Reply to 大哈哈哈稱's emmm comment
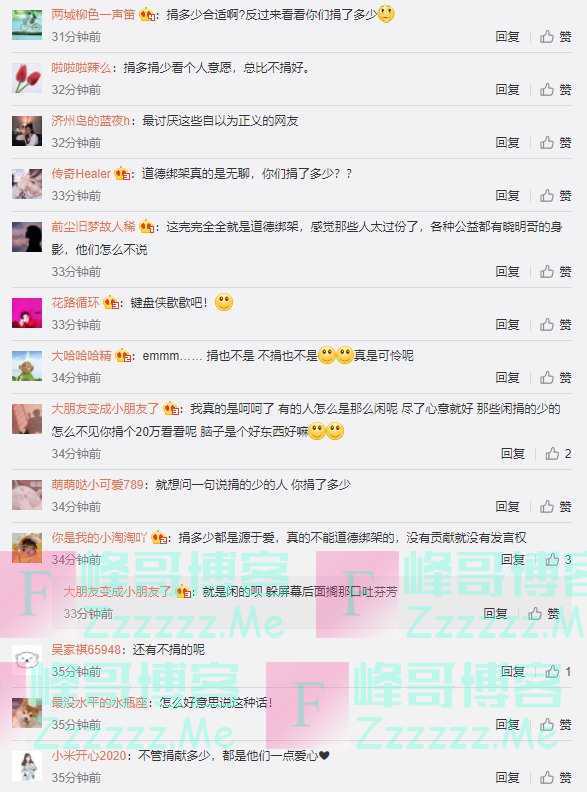Viewport: 587px width, 792px height. click(507, 377)
